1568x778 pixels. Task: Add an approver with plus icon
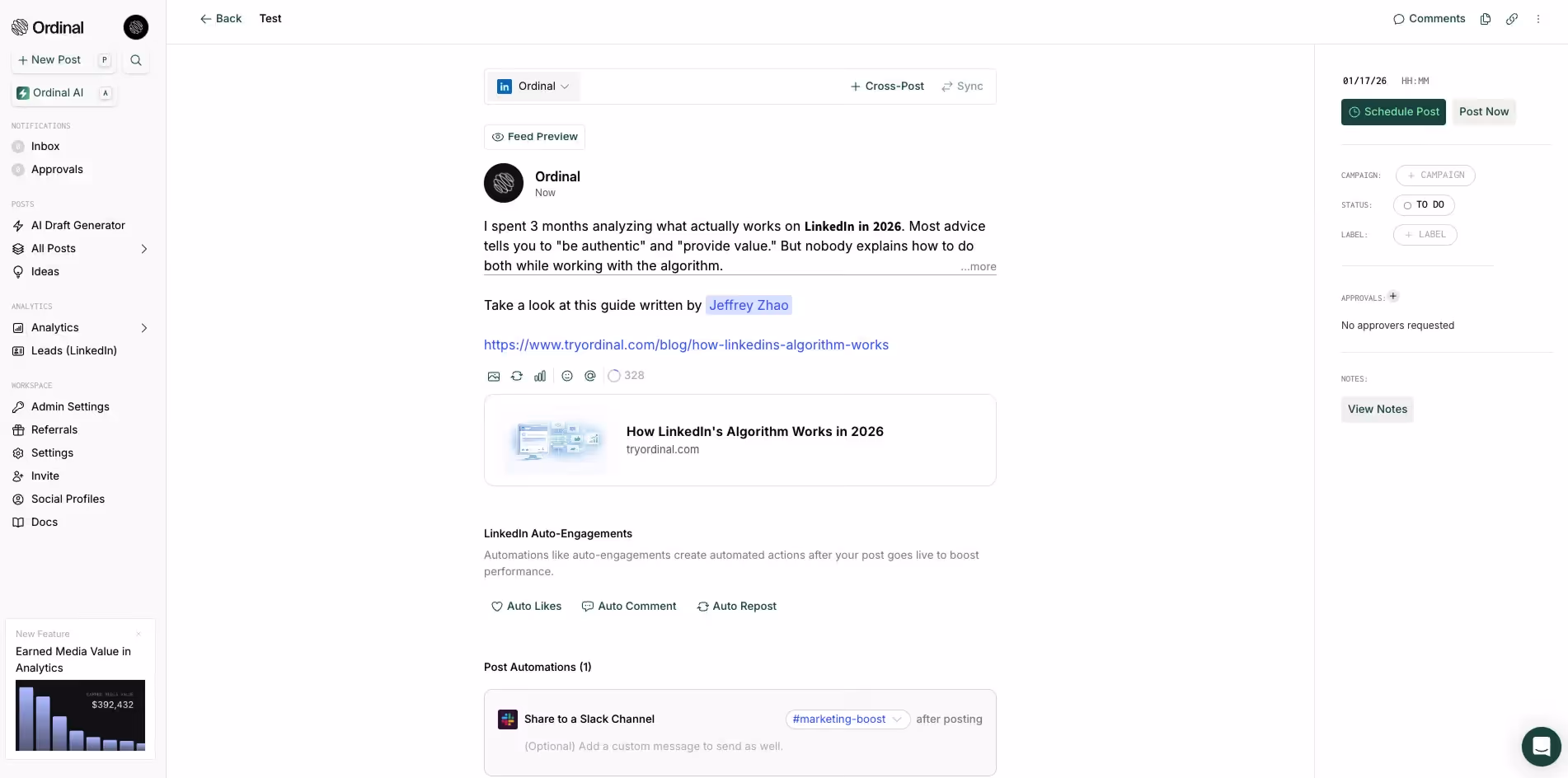pos(1393,297)
